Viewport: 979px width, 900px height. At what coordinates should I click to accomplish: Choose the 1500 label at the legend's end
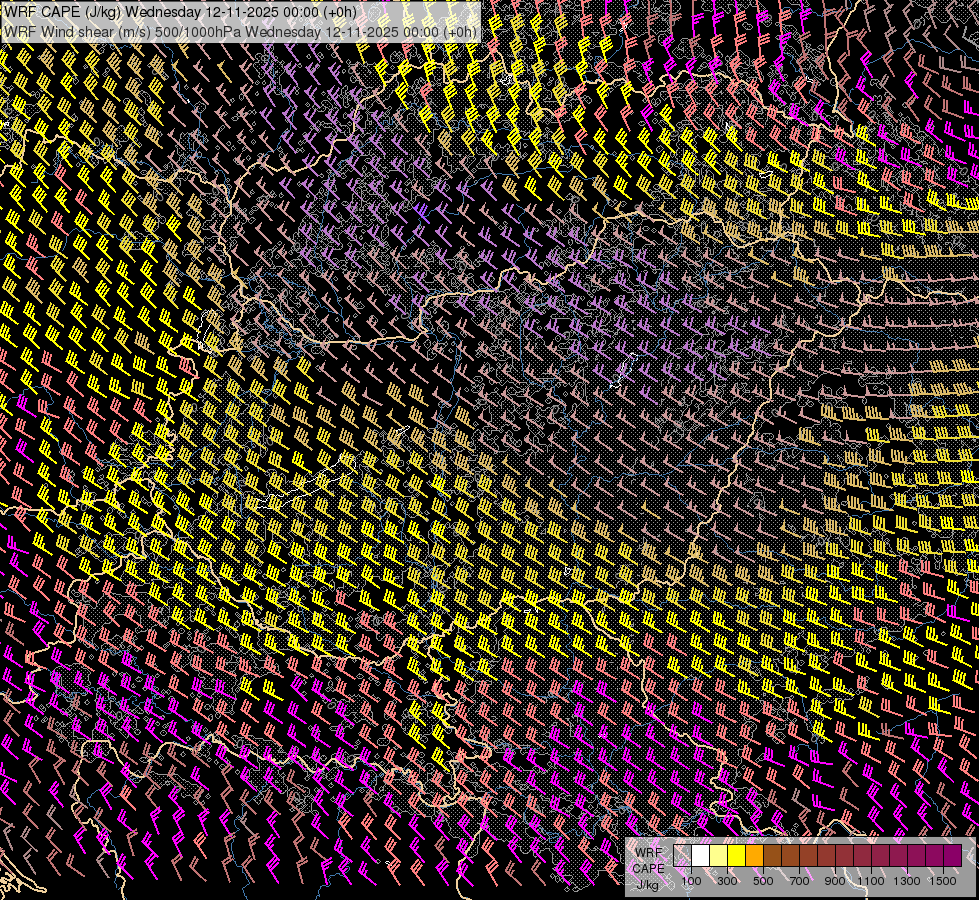[x=942, y=881]
